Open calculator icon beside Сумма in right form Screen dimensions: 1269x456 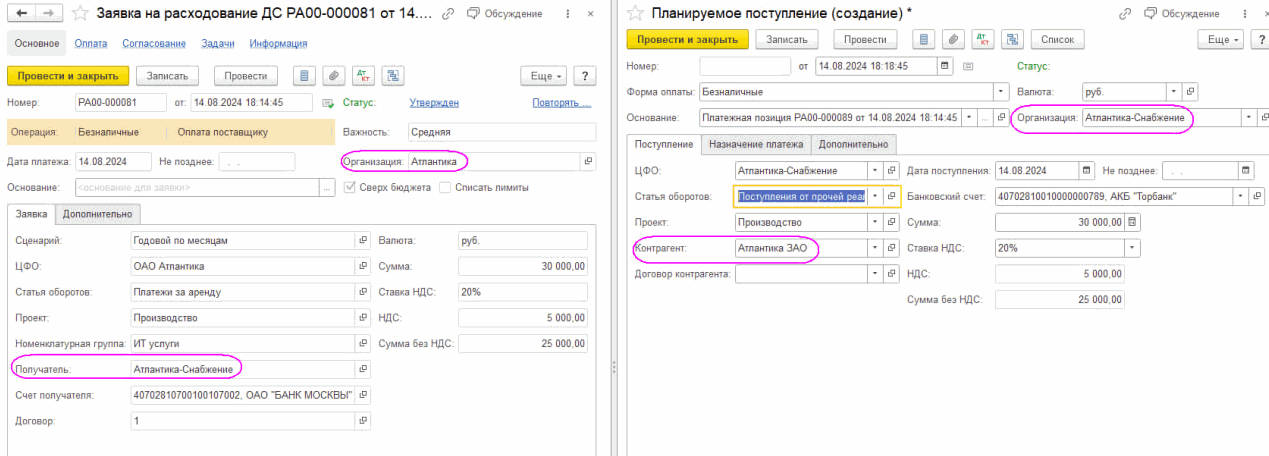pos(1133,222)
